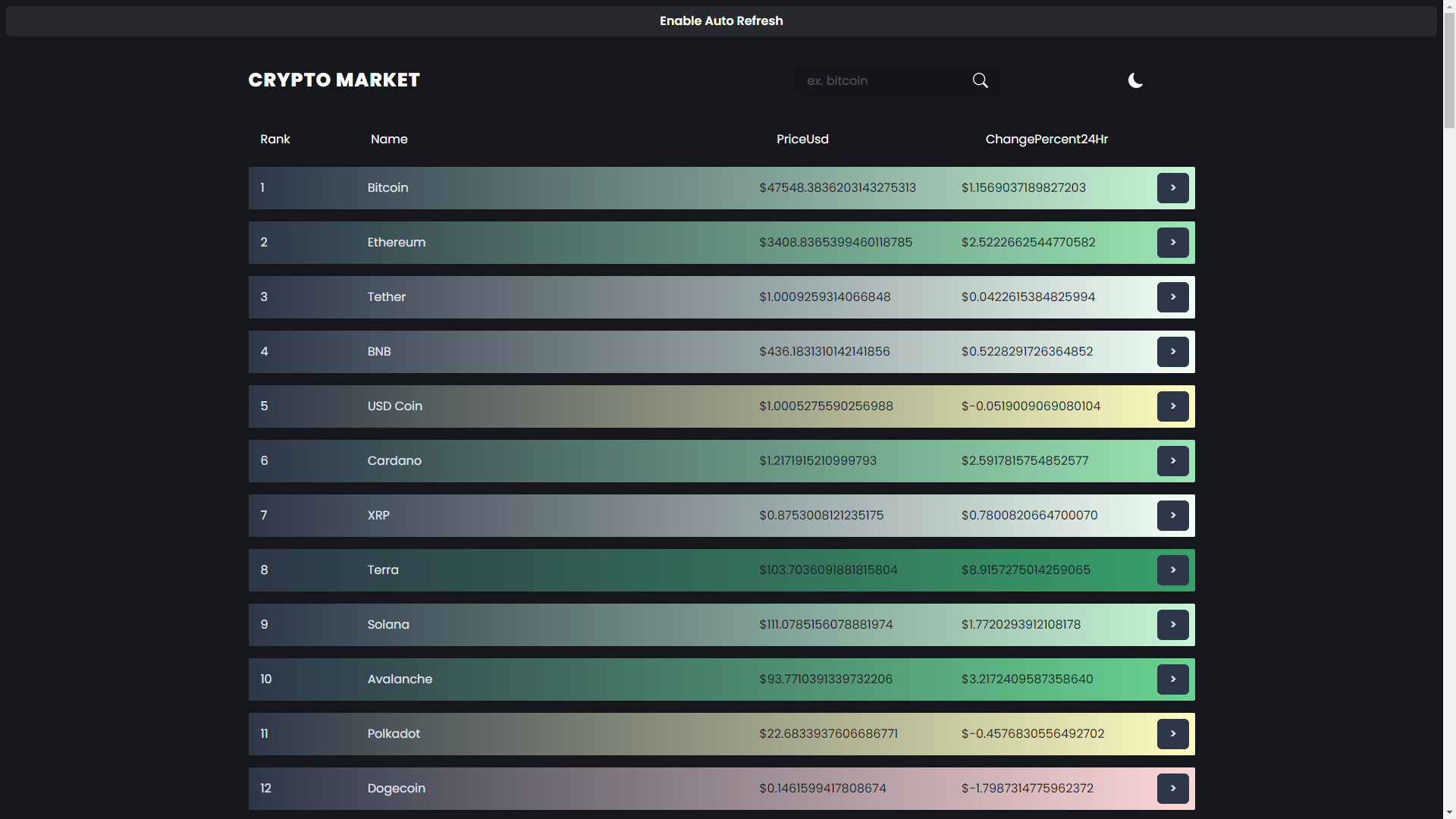Open the CRYPTO MARKET home title
Image resolution: width=1456 pixels, height=819 pixels.
(x=334, y=80)
